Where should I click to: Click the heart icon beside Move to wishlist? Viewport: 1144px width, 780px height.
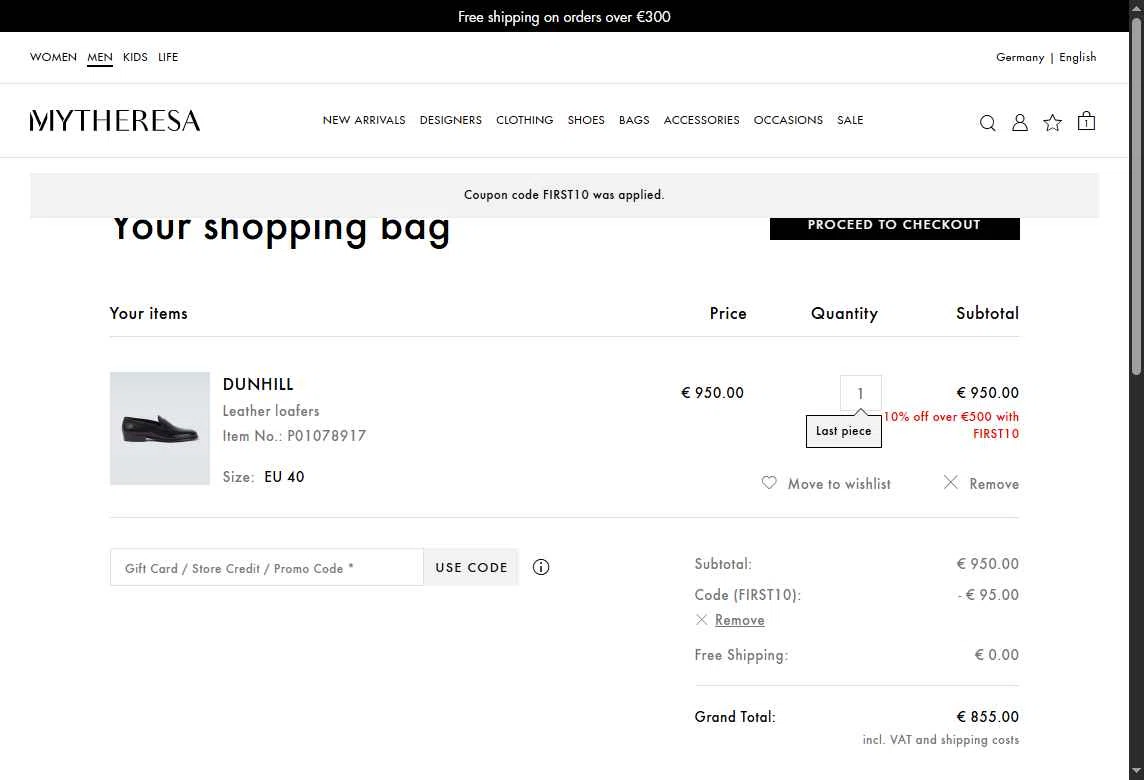point(769,482)
